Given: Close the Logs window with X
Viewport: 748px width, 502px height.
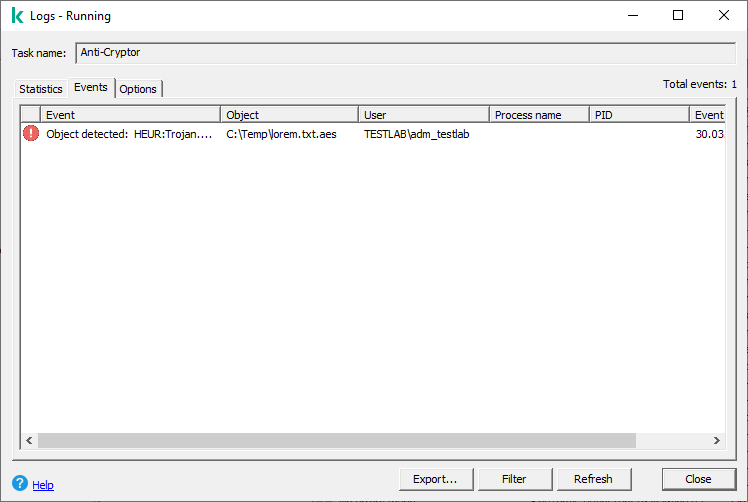Looking at the screenshot, I should [x=724, y=15].
